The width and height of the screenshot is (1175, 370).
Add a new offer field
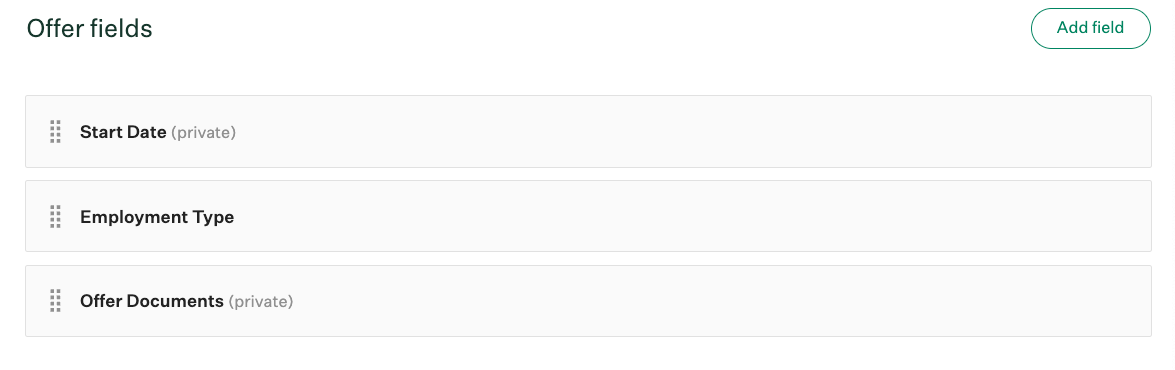1090,28
